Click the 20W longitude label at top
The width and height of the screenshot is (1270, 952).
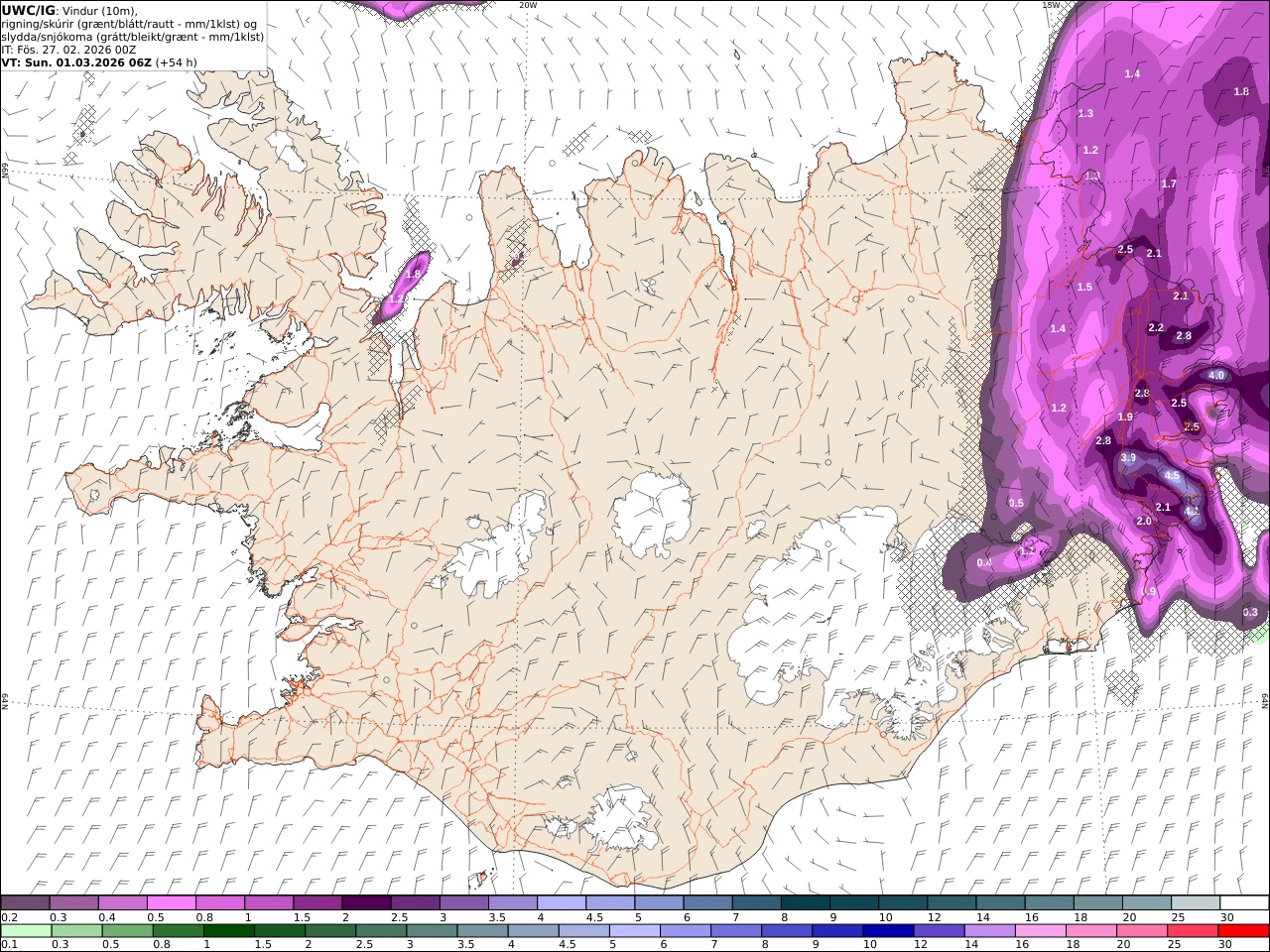[x=528, y=5]
